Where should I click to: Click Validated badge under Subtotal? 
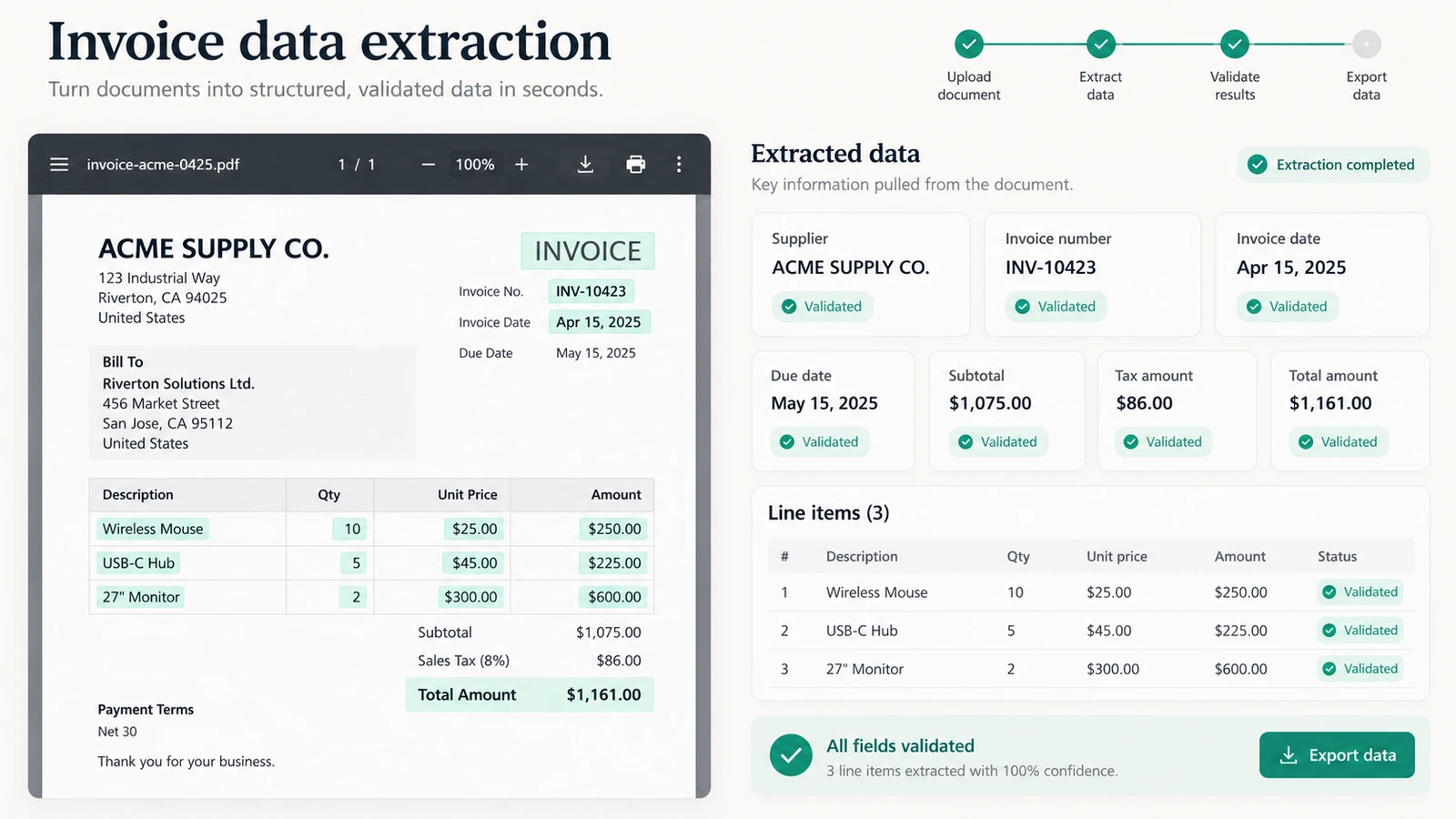tap(998, 442)
